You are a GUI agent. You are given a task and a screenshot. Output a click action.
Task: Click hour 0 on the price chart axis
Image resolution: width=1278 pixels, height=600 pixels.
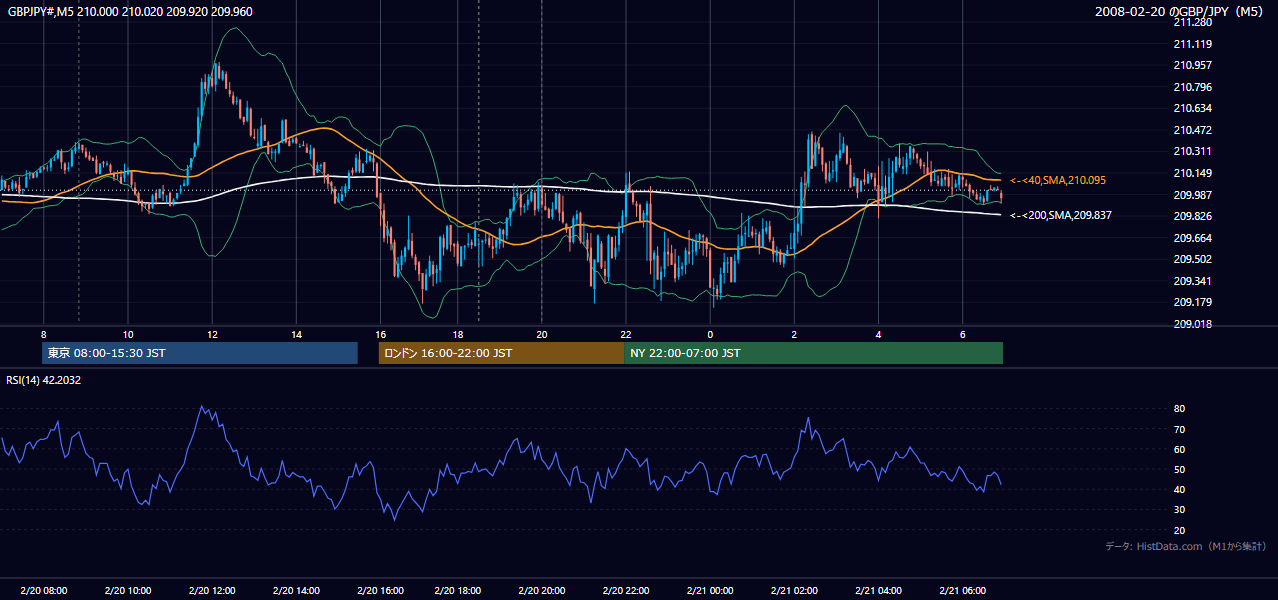[x=710, y=334]
